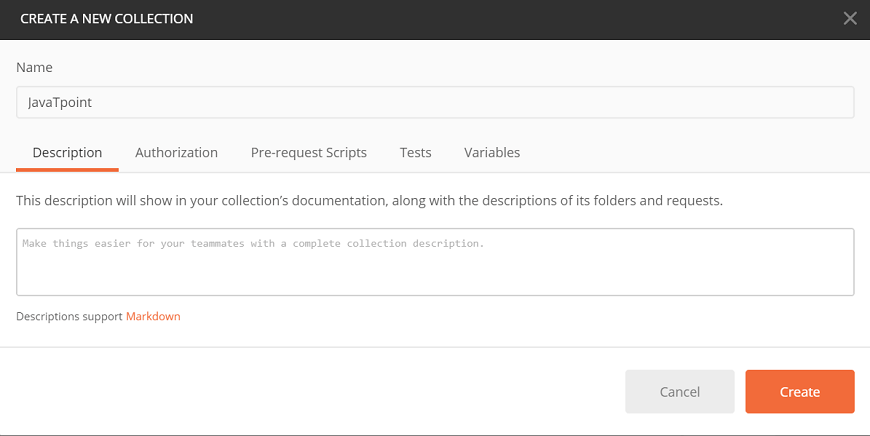The image size is (870, 436).
Task: Click the CREATE A NEW COLLECTION title
Action: coord(107,18)
